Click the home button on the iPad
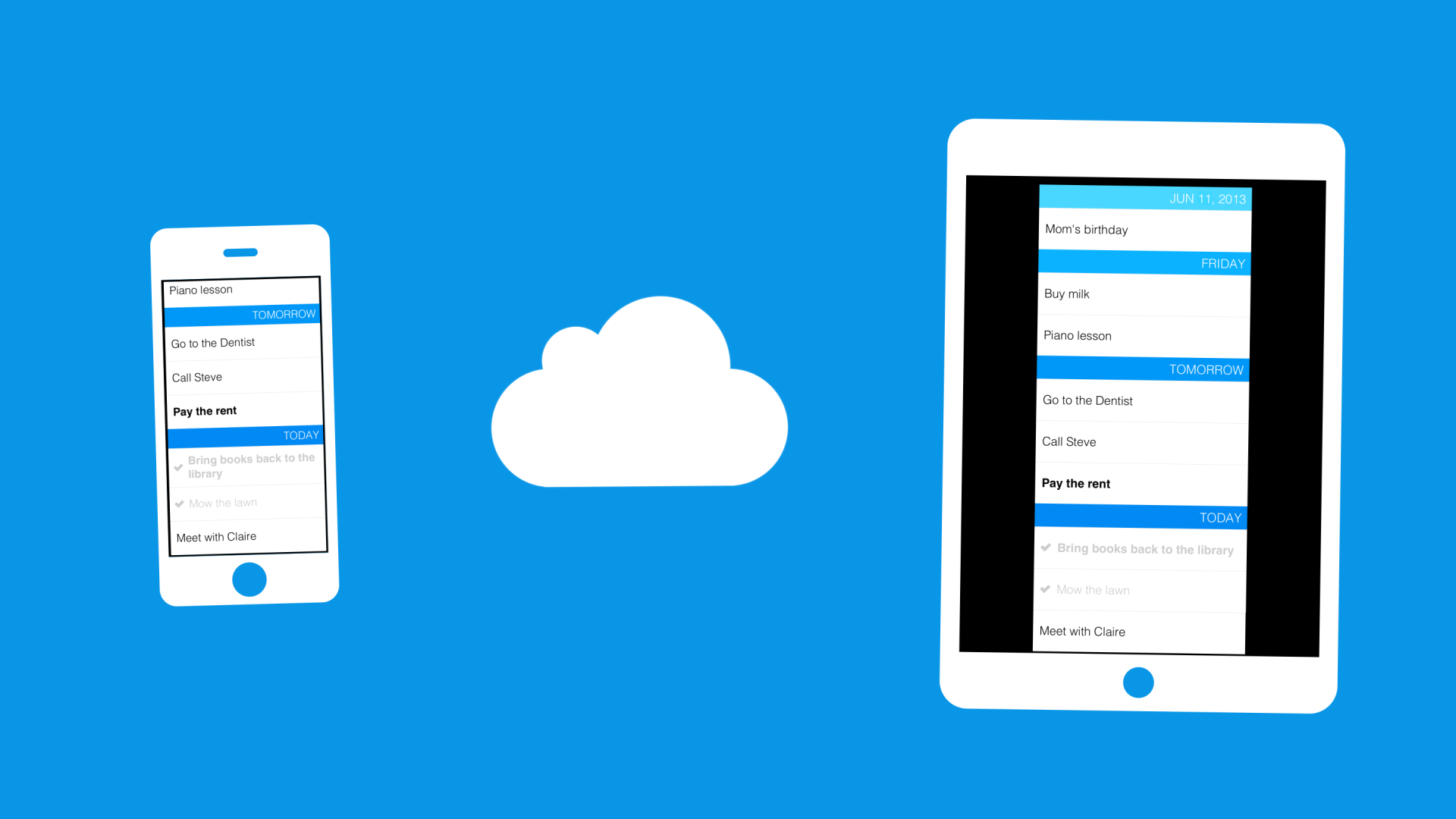This screenshot has width=1456, height=819. (1138, 682)
